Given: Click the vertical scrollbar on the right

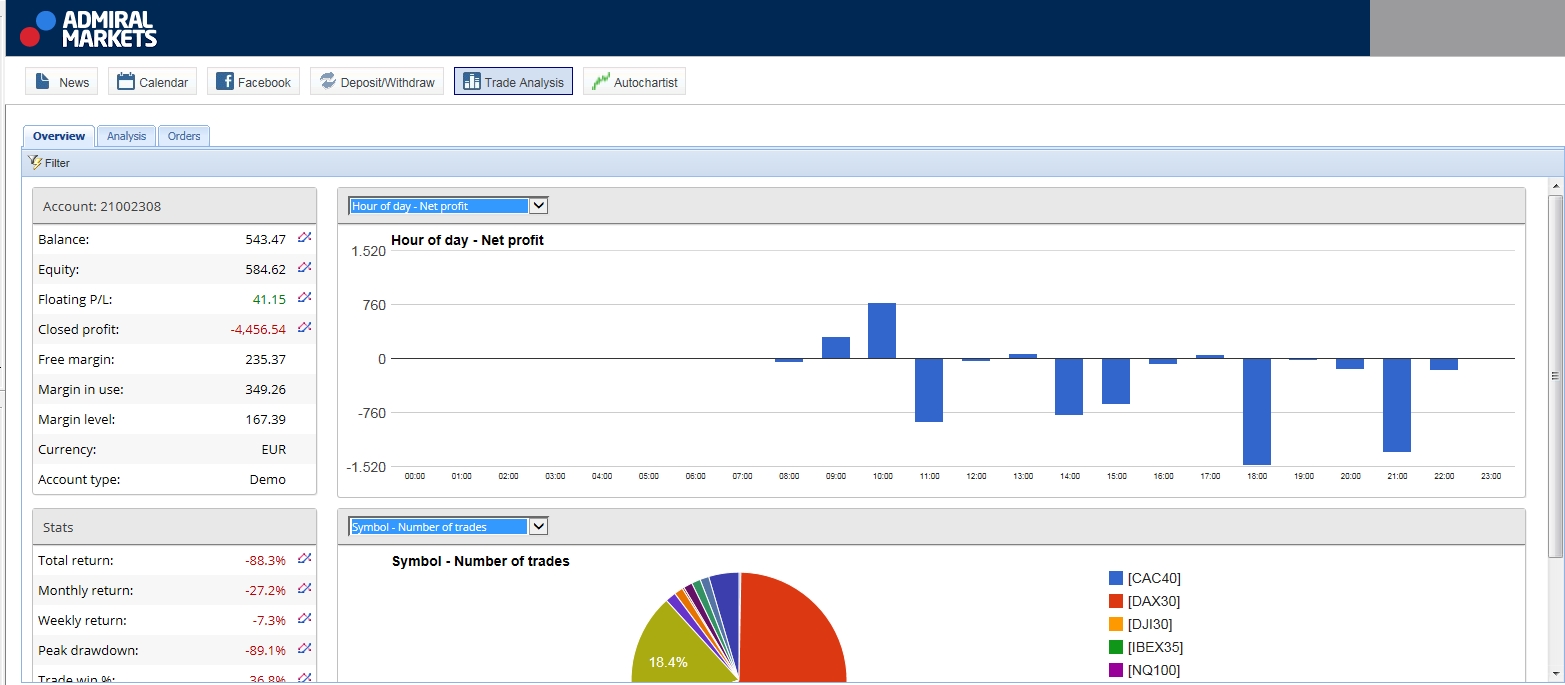Looking at the screenshot, I should pos(1554,375).
